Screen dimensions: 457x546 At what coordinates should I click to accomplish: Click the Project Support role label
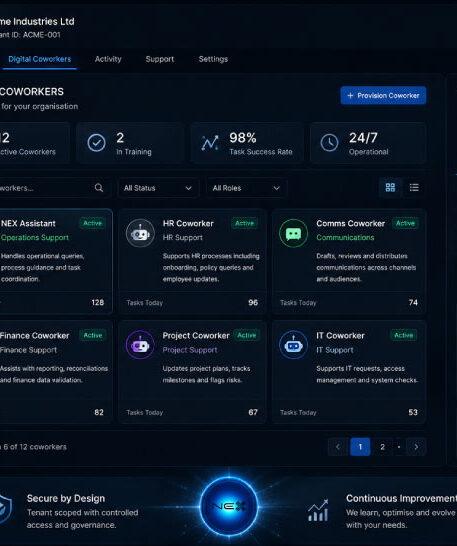pyautogui.click(x=190, y=350)
